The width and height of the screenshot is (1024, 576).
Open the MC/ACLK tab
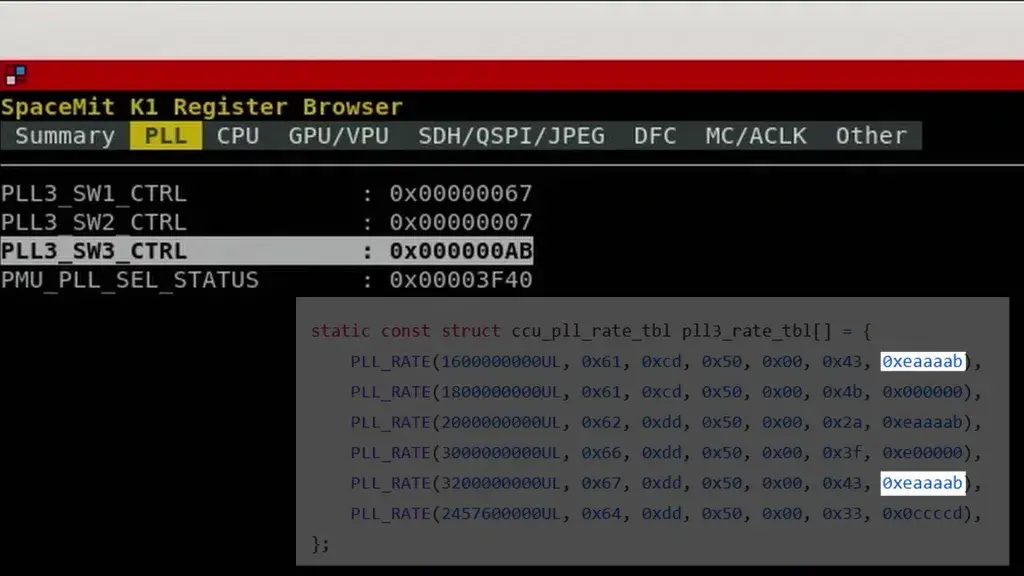[755, 135]
